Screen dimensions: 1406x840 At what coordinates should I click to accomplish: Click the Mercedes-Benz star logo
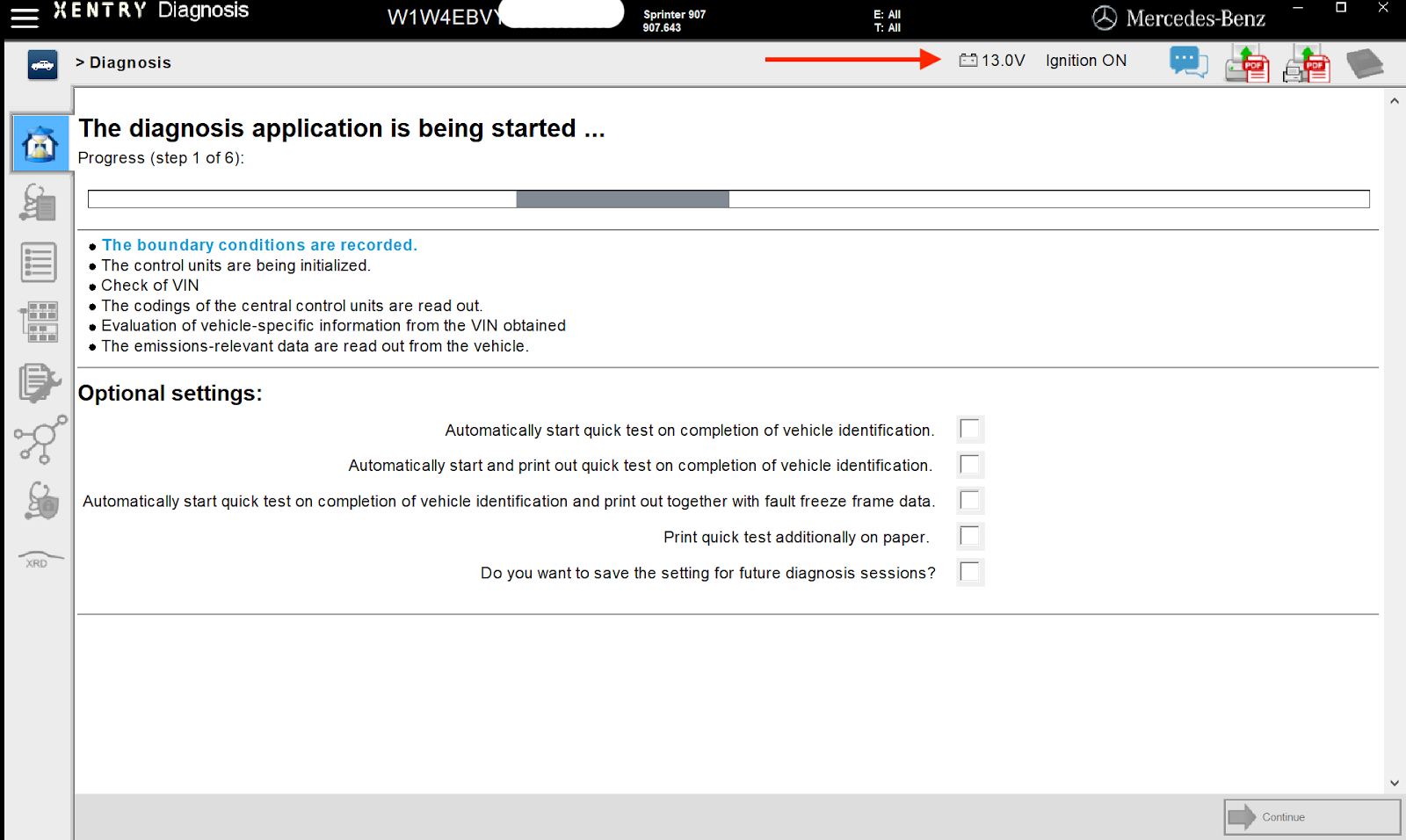[1105, 18]
